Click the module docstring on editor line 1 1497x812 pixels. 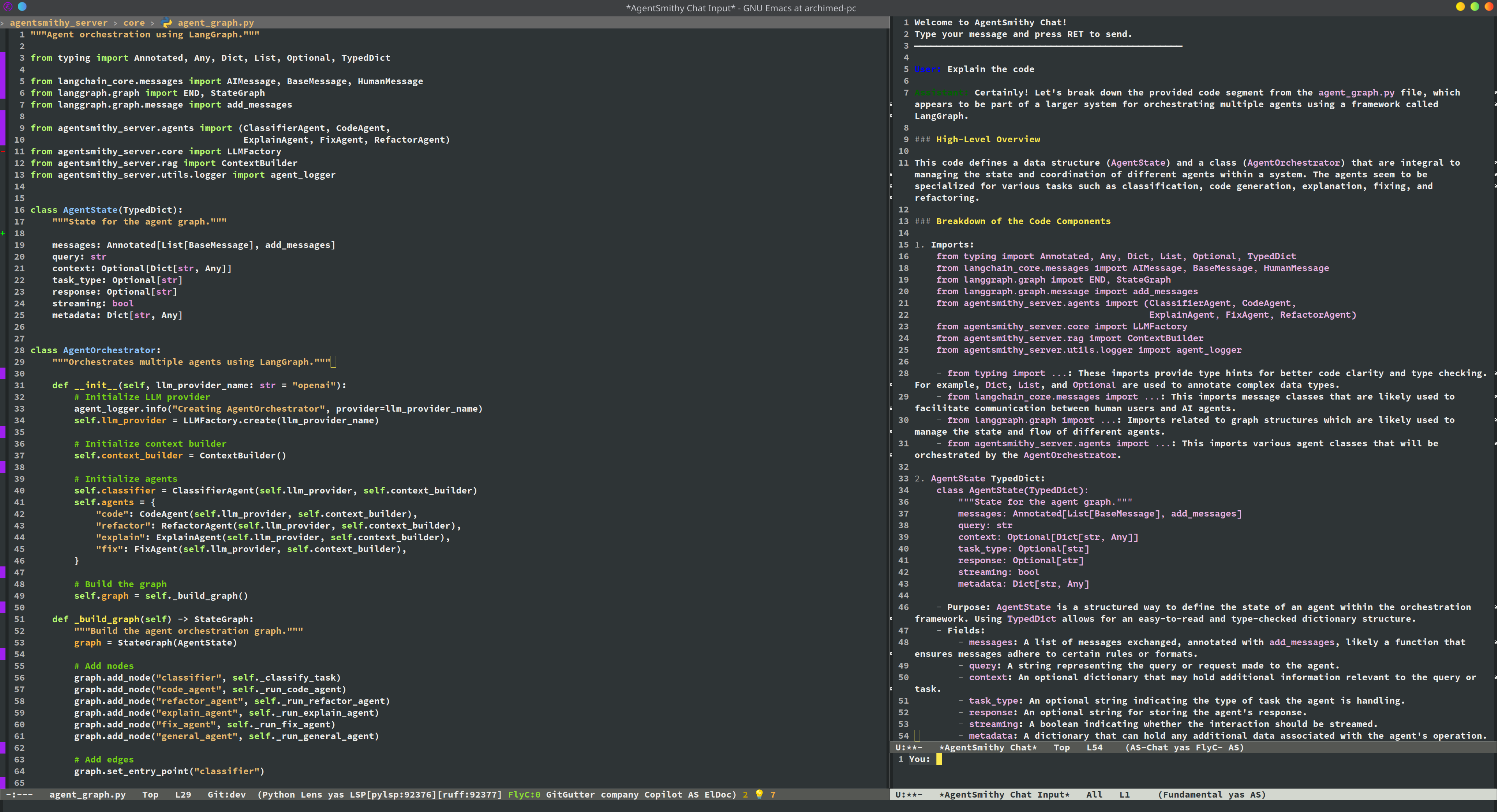point(145,34)
